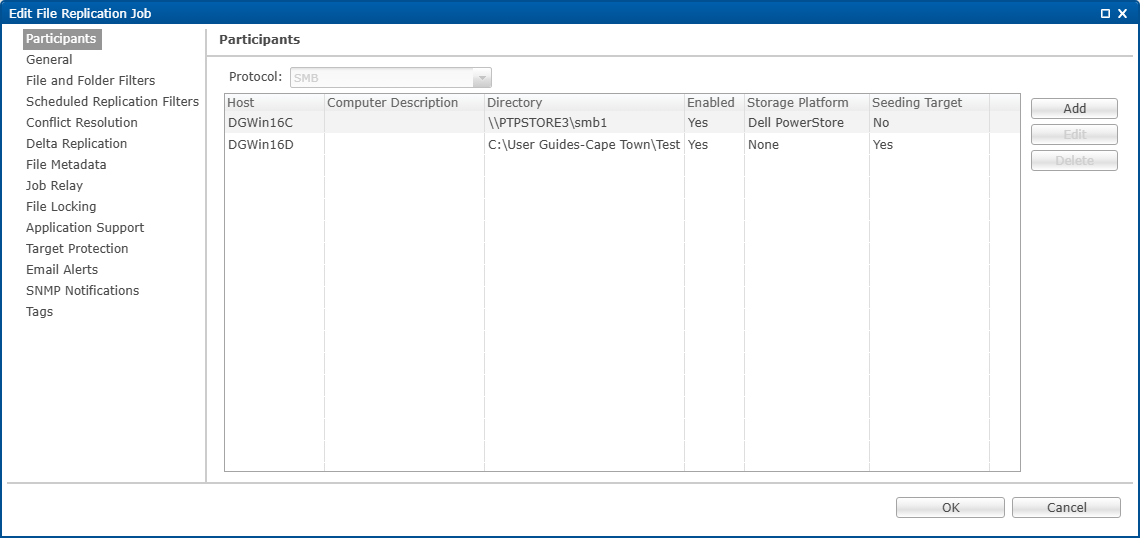
Task: Open the File Metadata section
Action: pos(66,165)
